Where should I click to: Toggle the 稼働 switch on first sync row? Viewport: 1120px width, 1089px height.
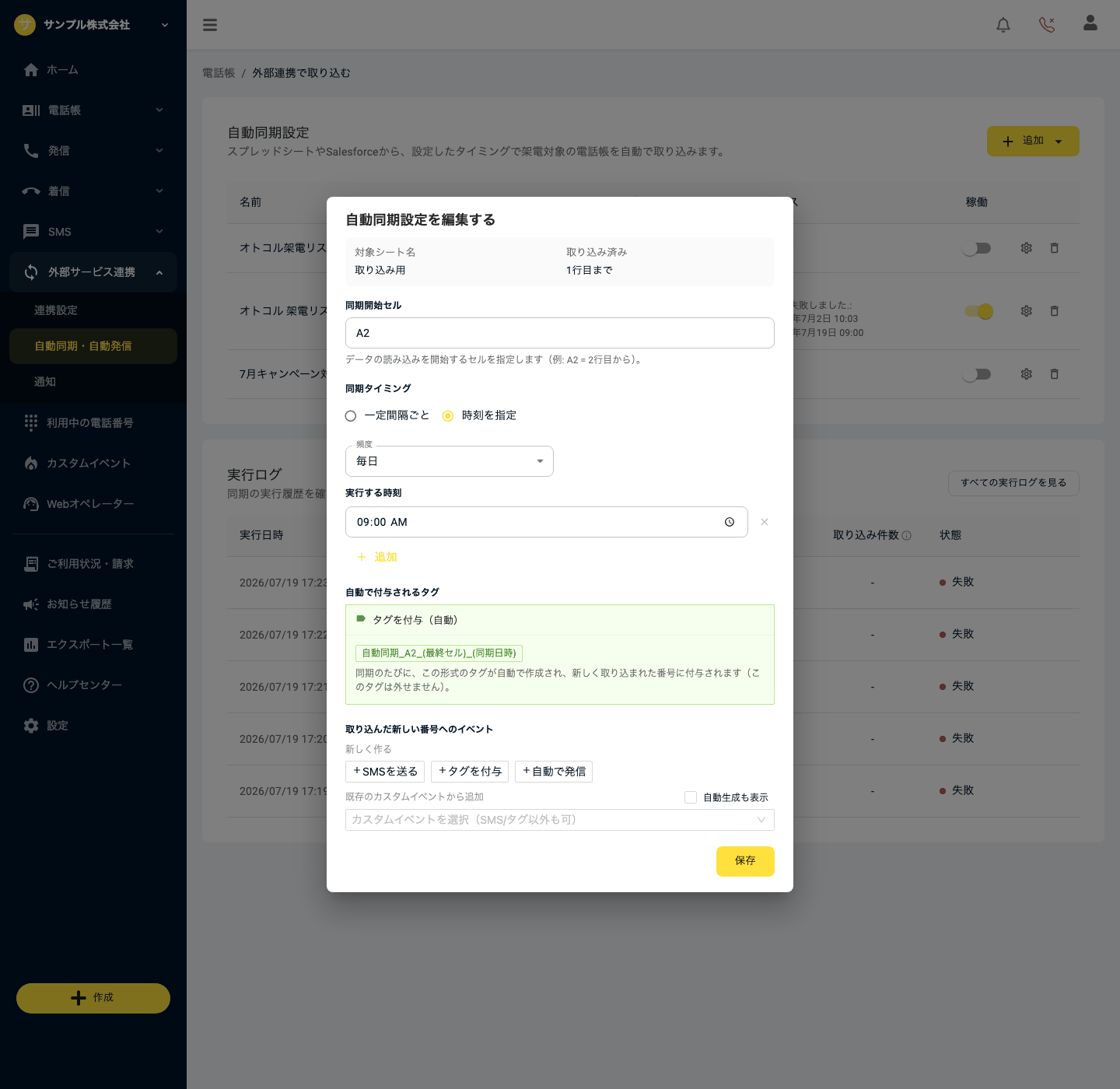click(977, 248)
